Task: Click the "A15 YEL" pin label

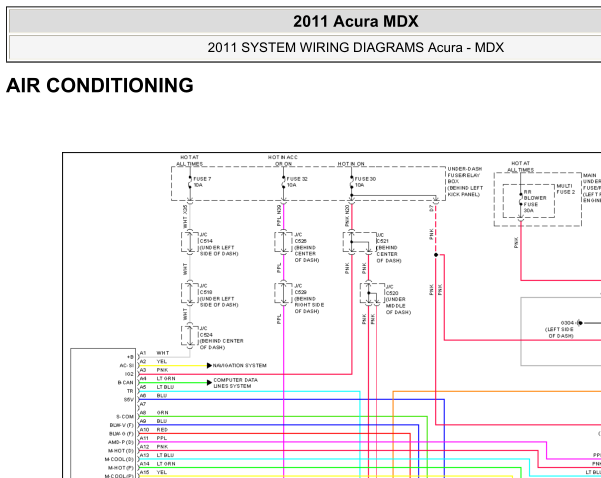Action: coord(153,472)
